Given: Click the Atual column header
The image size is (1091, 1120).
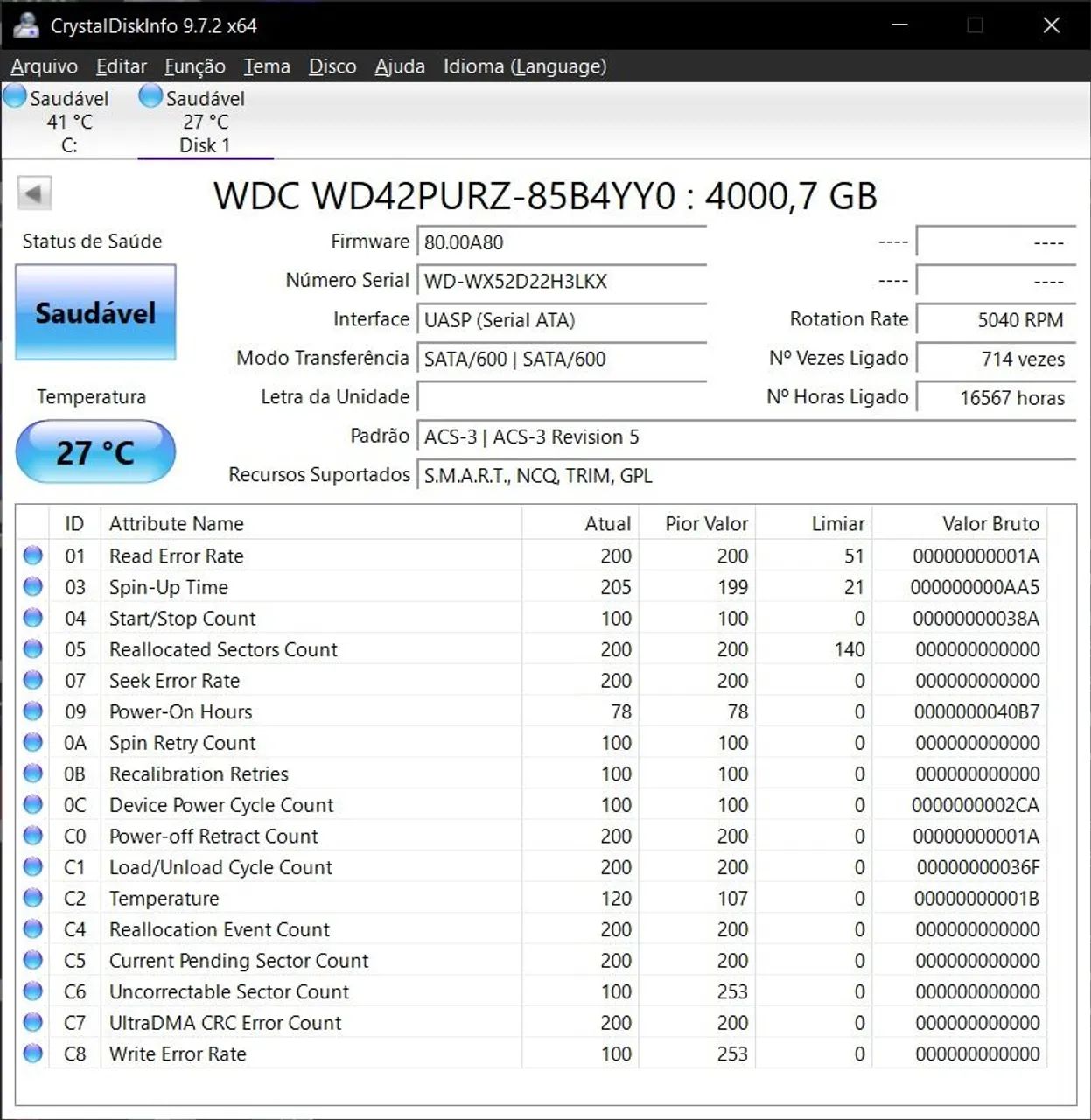Looking at the screenshot, I should click(x=580, y=524).
